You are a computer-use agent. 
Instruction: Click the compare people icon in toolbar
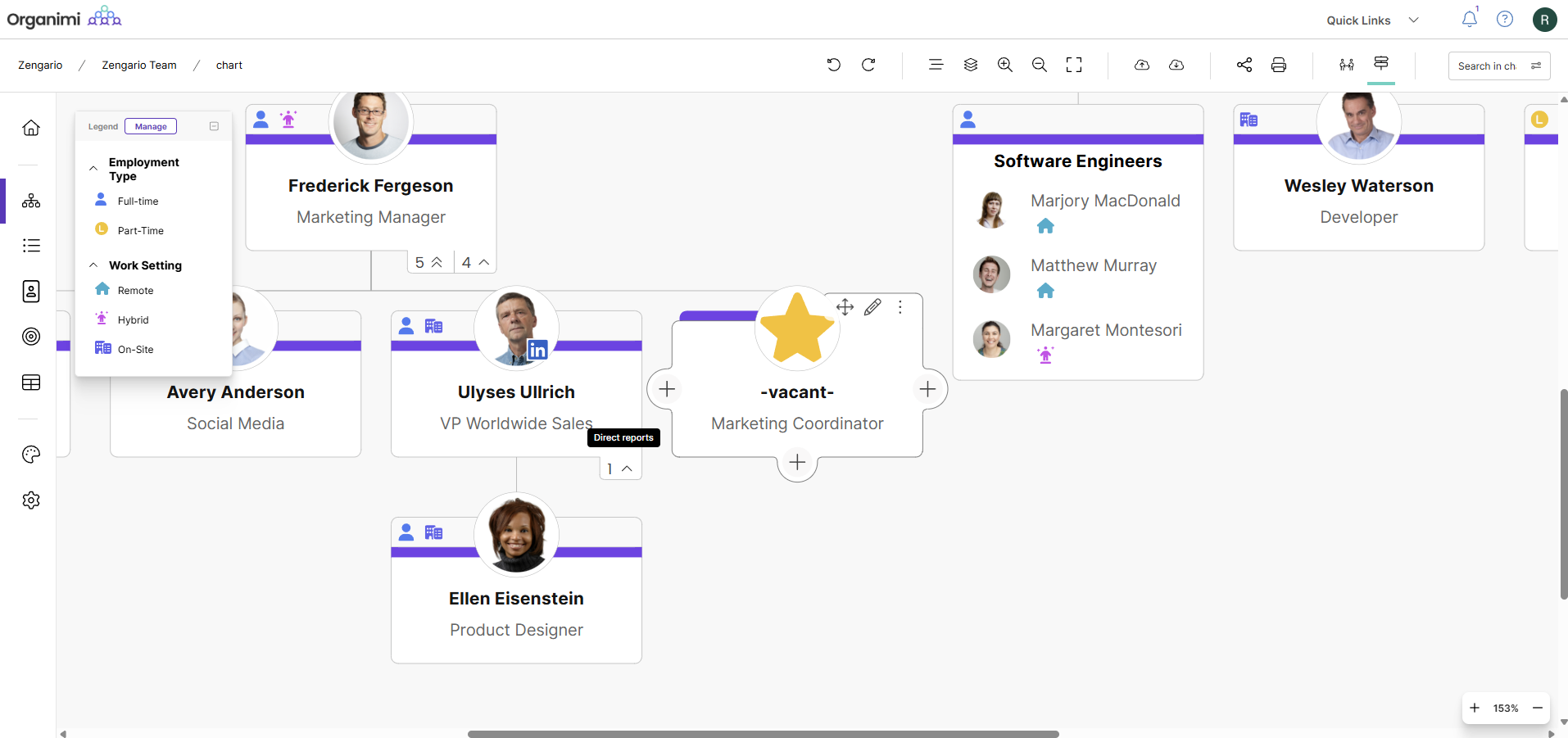tap(1347, 65)
